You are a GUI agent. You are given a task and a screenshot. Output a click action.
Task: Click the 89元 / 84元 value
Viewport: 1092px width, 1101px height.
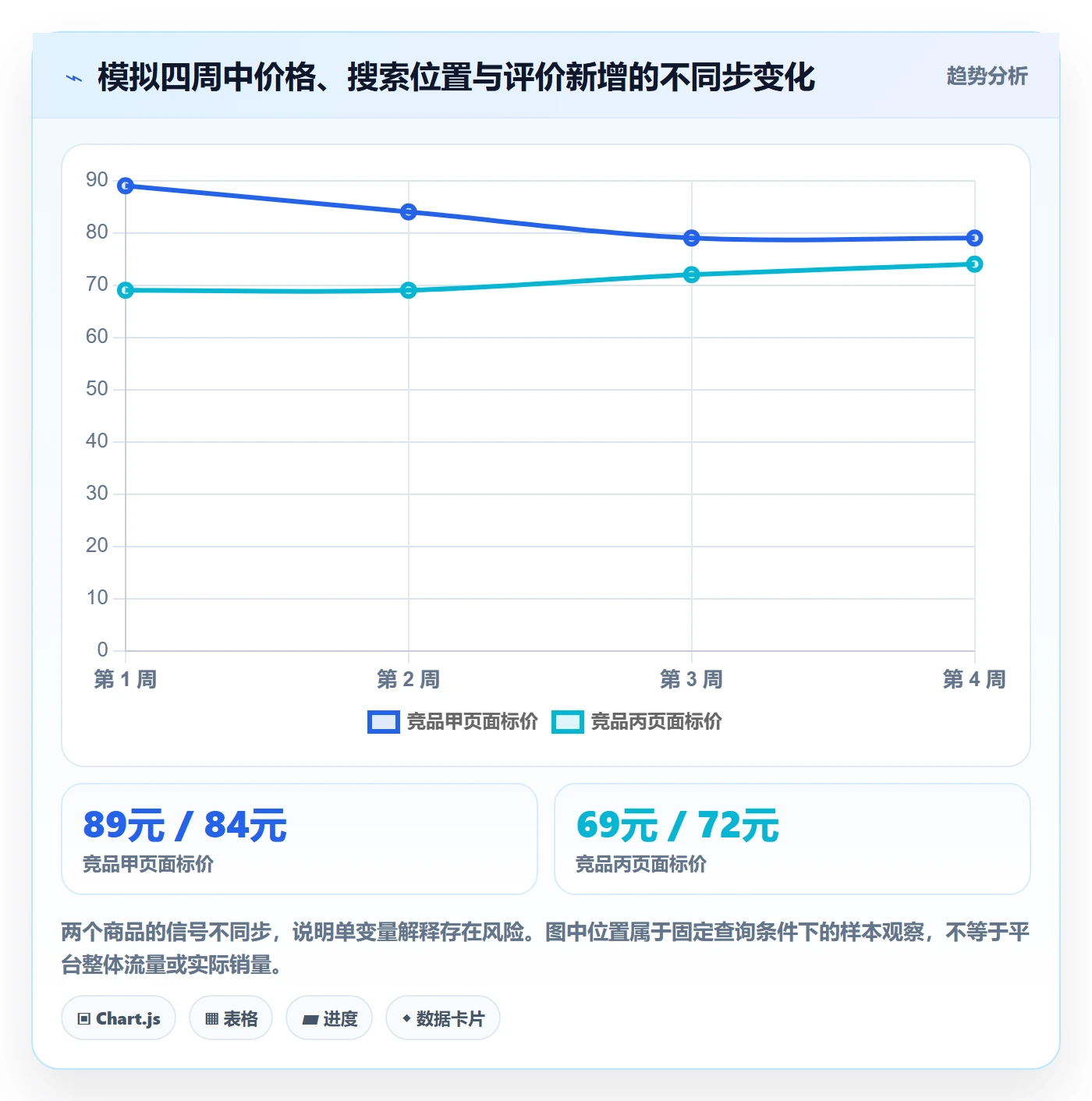coord(185,825)
